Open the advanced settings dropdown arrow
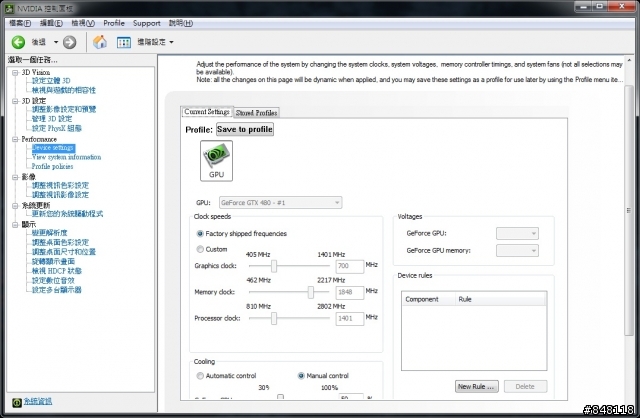The image size is (640, 418). [171, 42]
